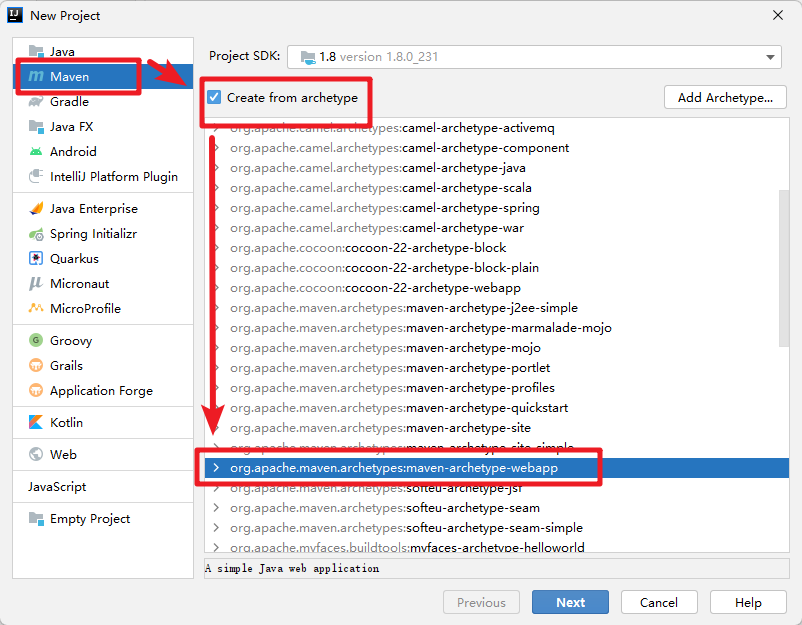
Task: Click the Next button
Action: click(x=570, y=602)
